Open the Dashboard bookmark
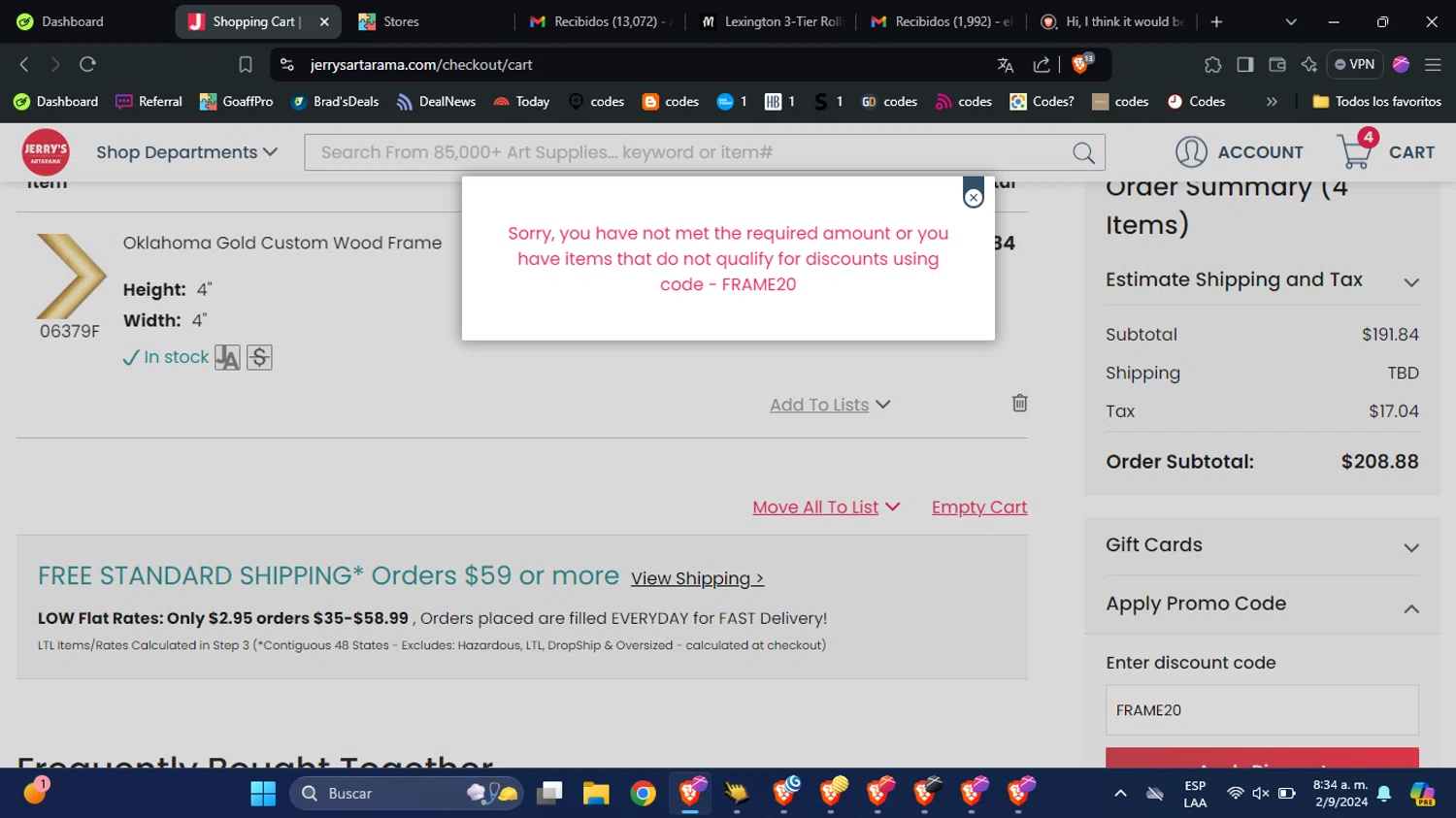 56,101
